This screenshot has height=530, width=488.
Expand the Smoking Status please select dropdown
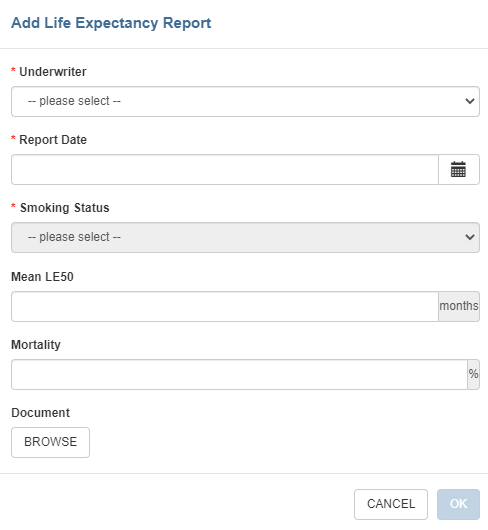pos(245,237)
